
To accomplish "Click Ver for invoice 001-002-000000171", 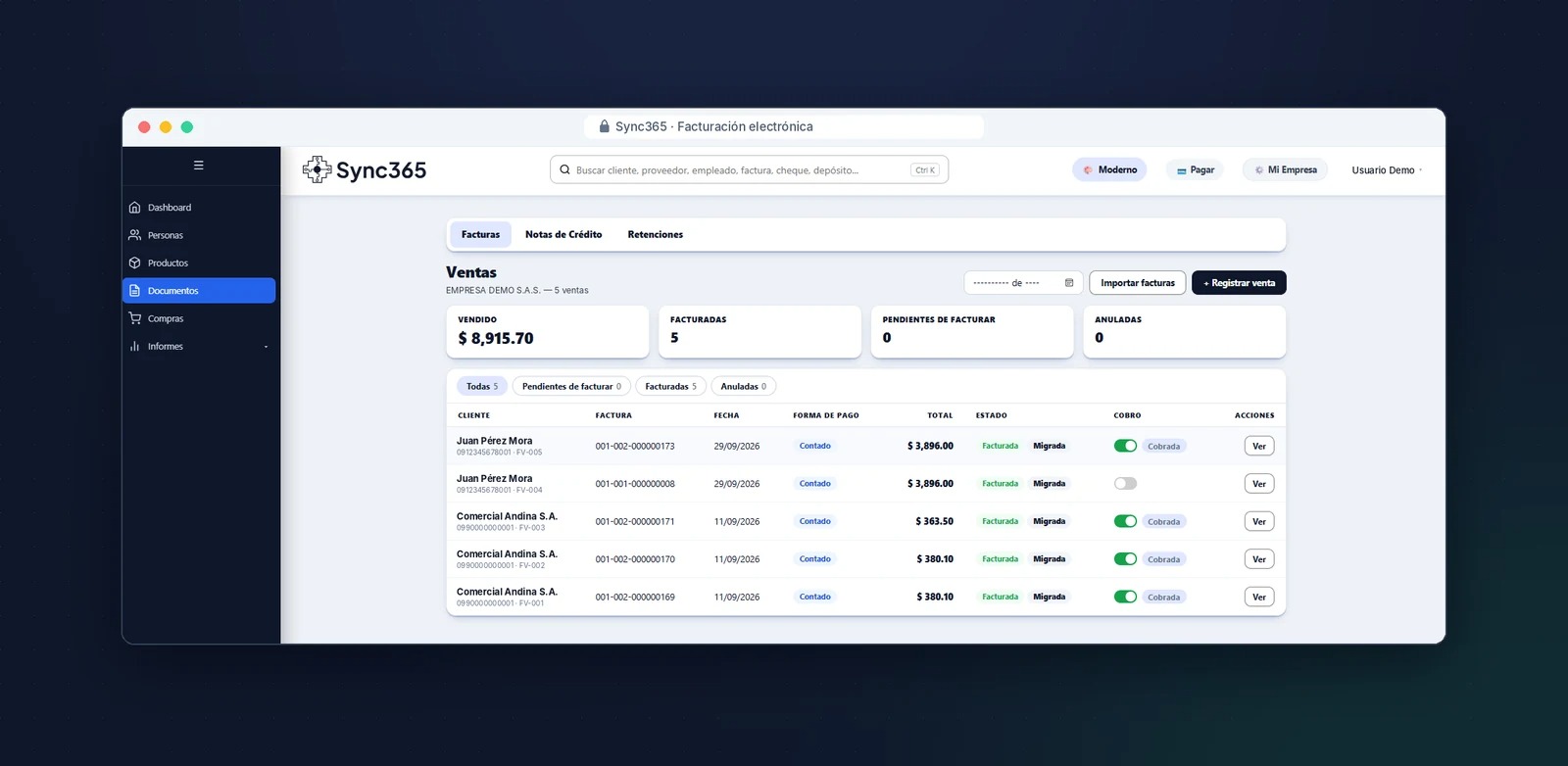I will (x=1259, y=521).
